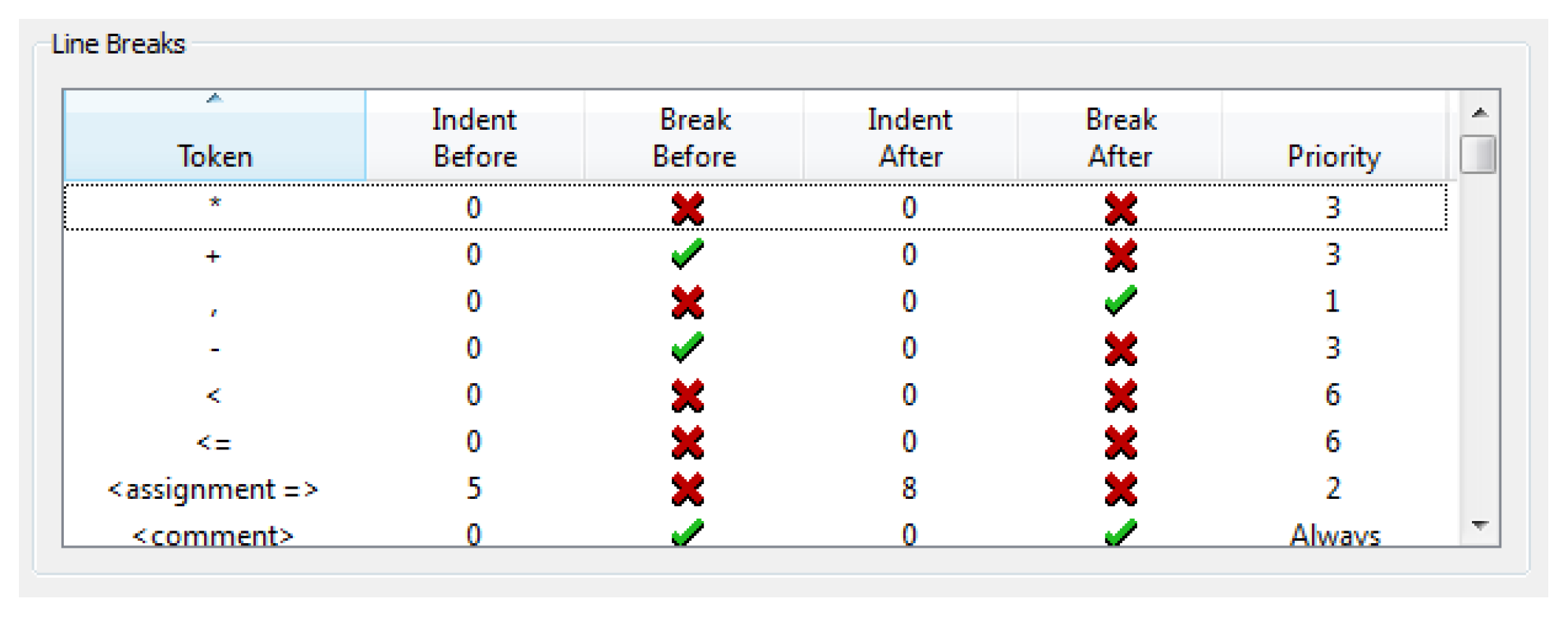Click the scroll up arrow of the table
This screenshot has height=617, width=1568.
[1479, 113]
